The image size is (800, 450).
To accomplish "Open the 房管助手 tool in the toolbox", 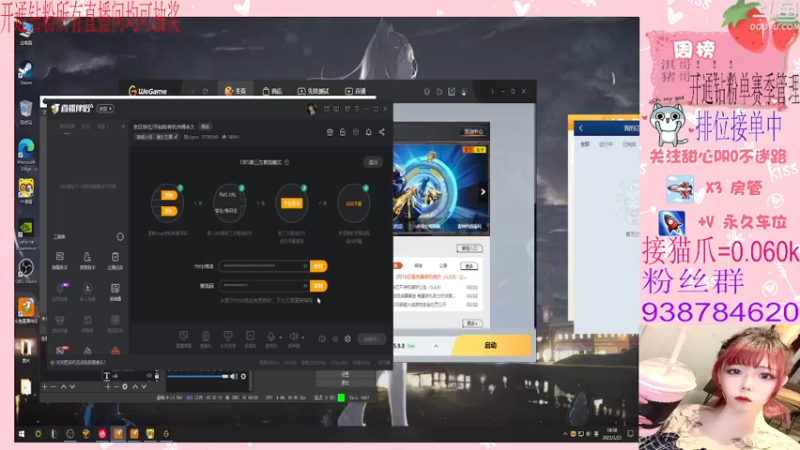I will [87, 260].
